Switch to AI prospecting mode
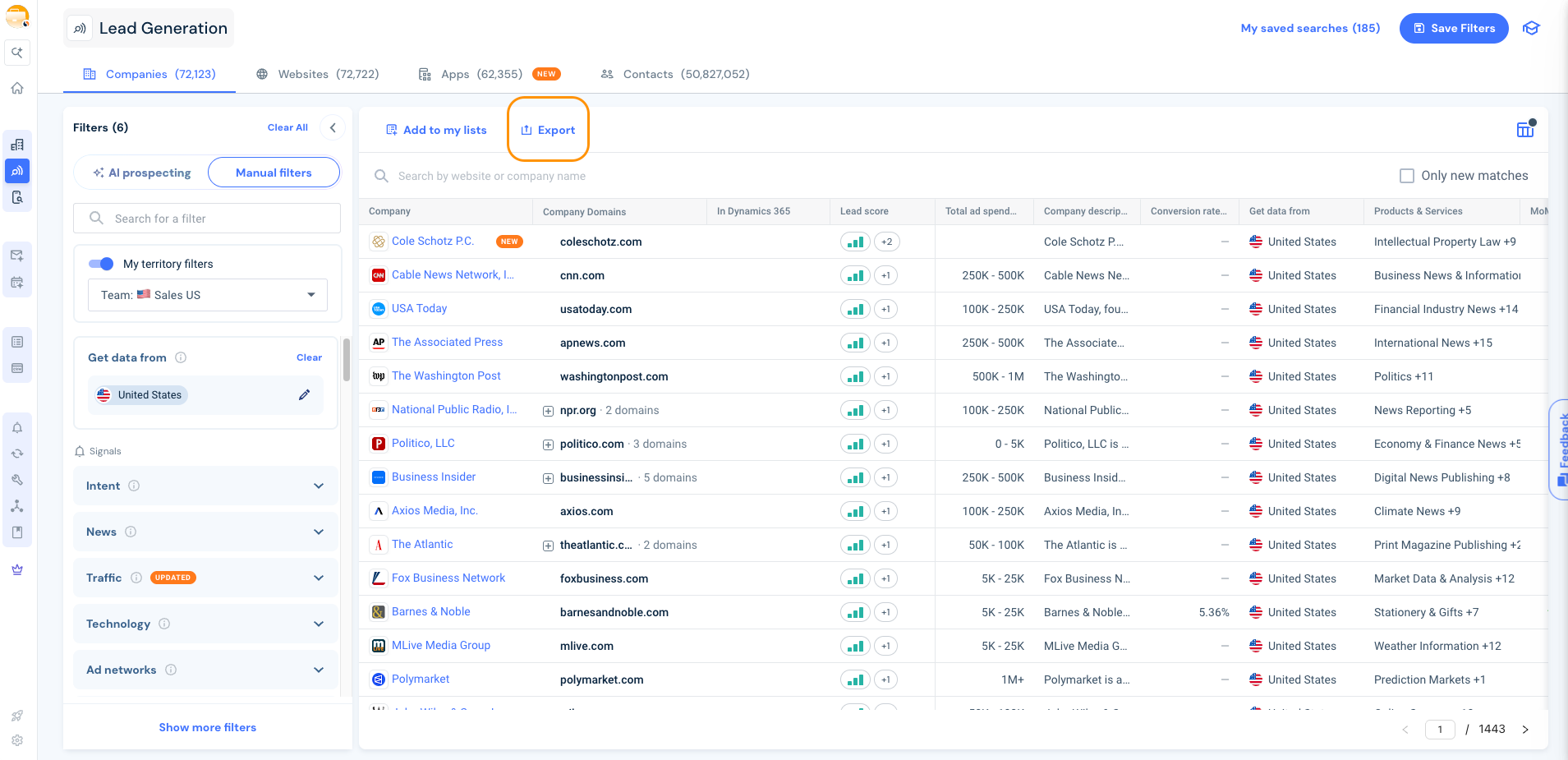This screenshot has height=760, width=1568. tap(142, 173)
